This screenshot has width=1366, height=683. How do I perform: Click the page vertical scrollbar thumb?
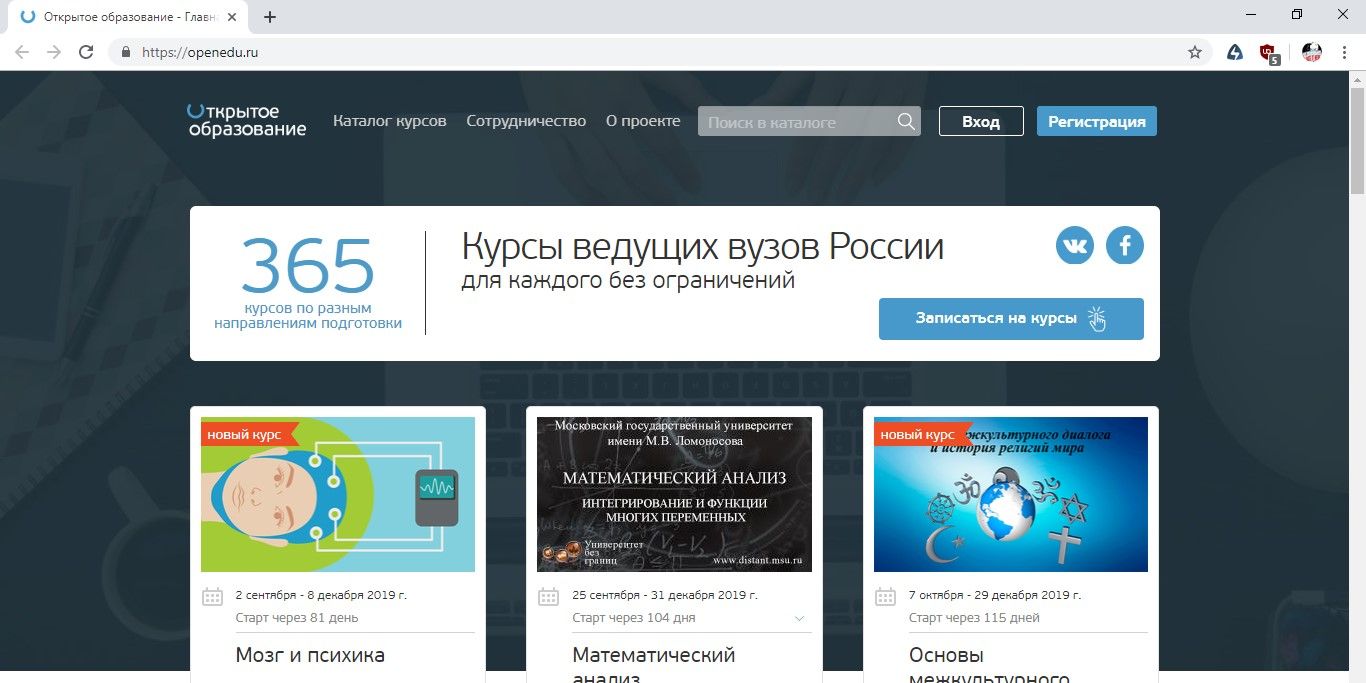point(1358,139)
